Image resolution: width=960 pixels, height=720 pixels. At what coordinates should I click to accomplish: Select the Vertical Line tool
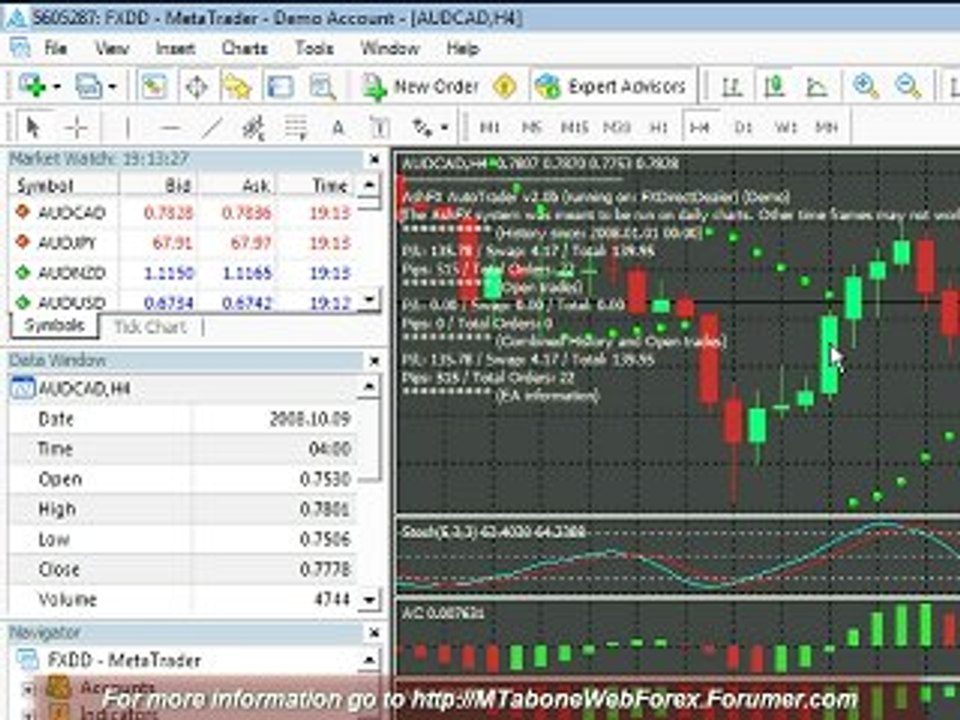click(127, 127)
